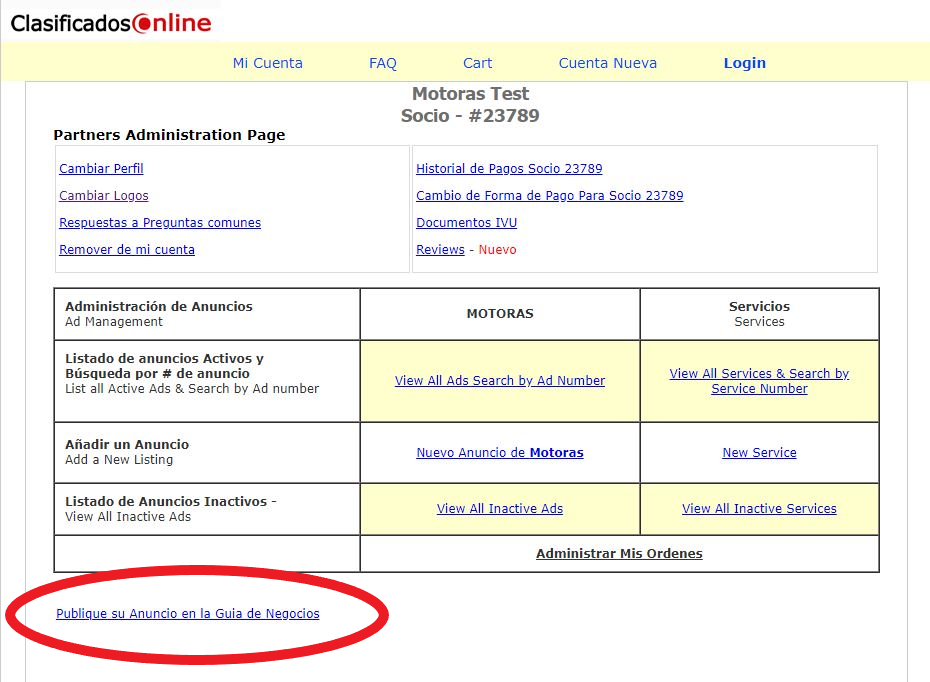
Task: Open the Documentos IVU link
Action: click(x=467, y=223)
